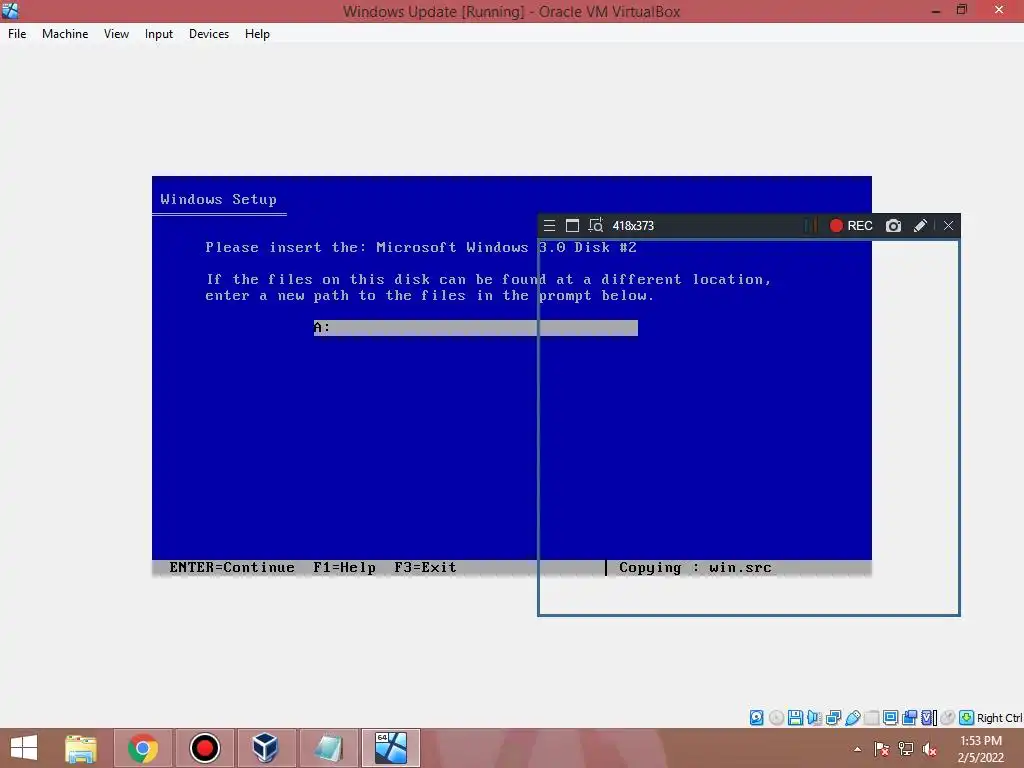
Task: Click the 418x373 capture size label
Action: (x=633, y=226)
